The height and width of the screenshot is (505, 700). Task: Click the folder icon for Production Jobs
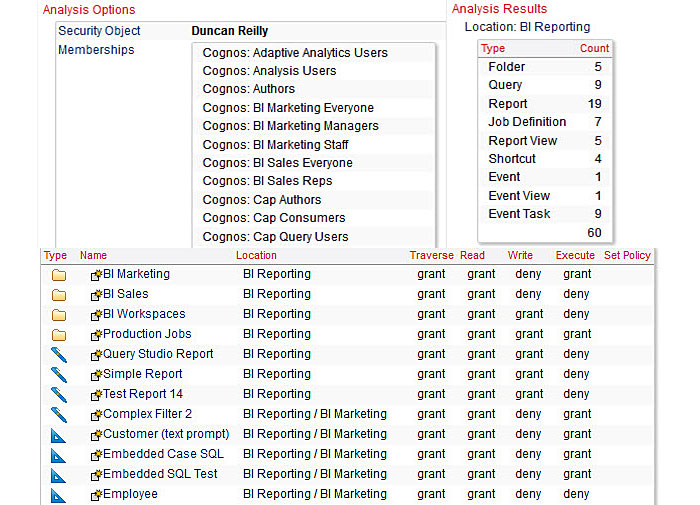pos(58,334)
